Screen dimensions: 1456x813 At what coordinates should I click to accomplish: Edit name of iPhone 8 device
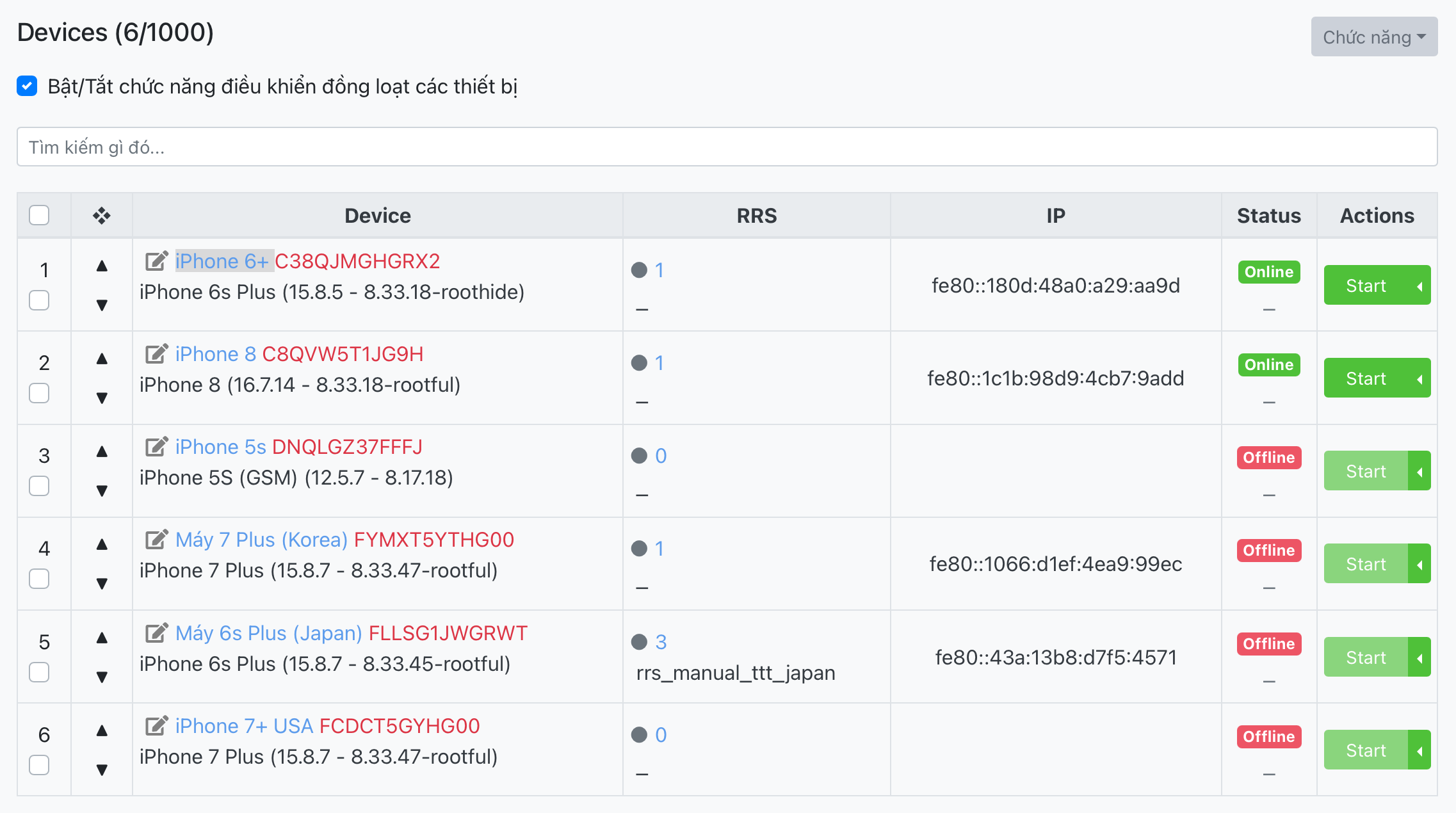156,353
